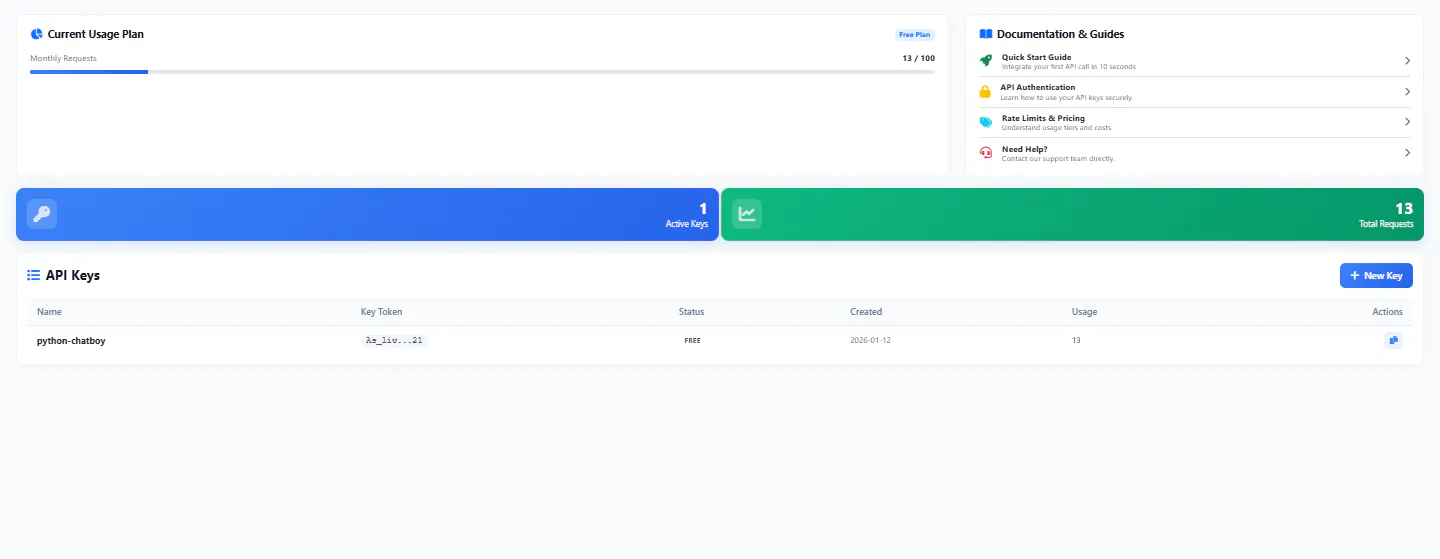Click the Actions column header

(x=1387, y=312)
